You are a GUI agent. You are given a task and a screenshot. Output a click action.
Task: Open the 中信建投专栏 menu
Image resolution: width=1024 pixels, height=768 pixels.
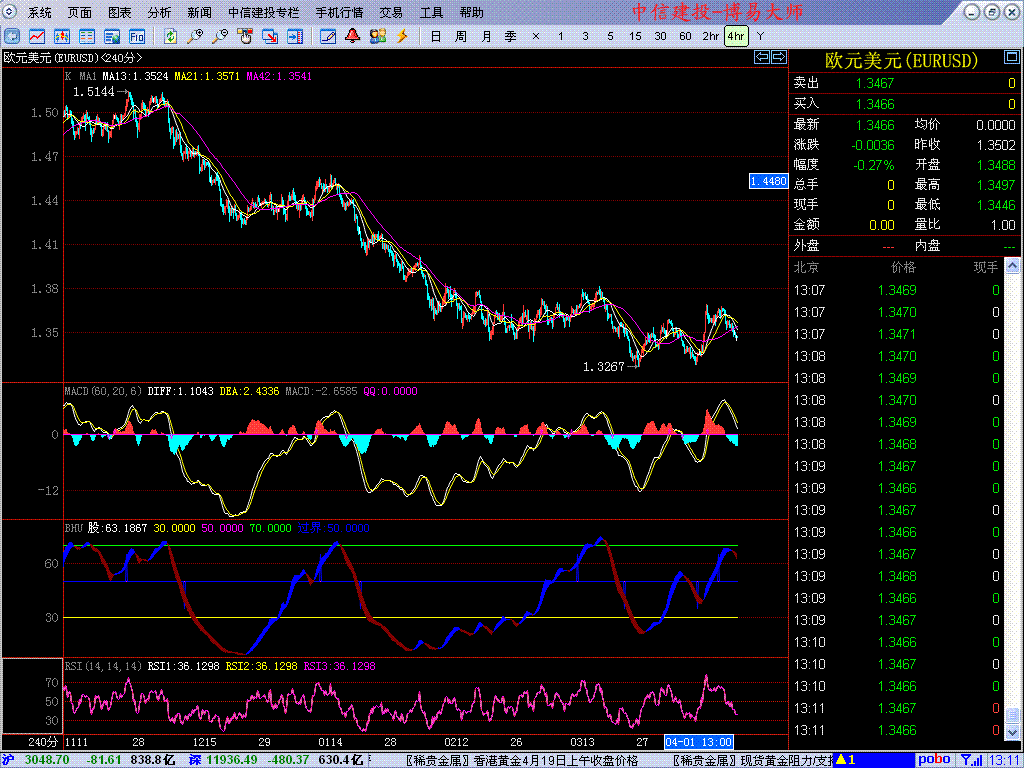click(264, 12)
